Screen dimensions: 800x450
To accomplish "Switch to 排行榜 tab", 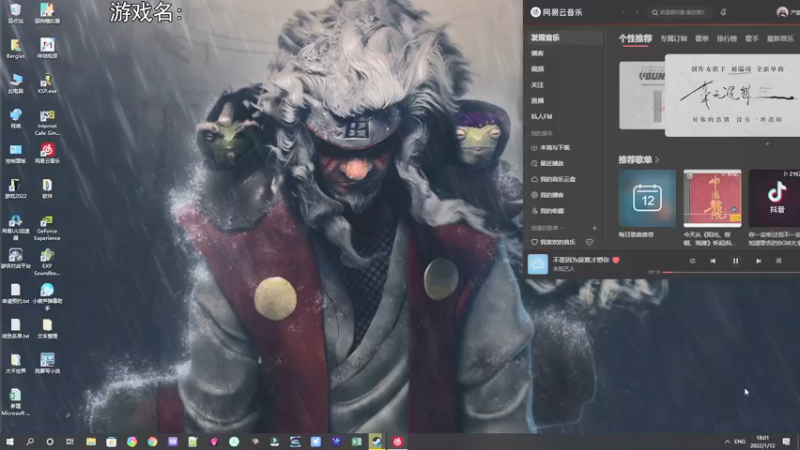I will (727, 38).
